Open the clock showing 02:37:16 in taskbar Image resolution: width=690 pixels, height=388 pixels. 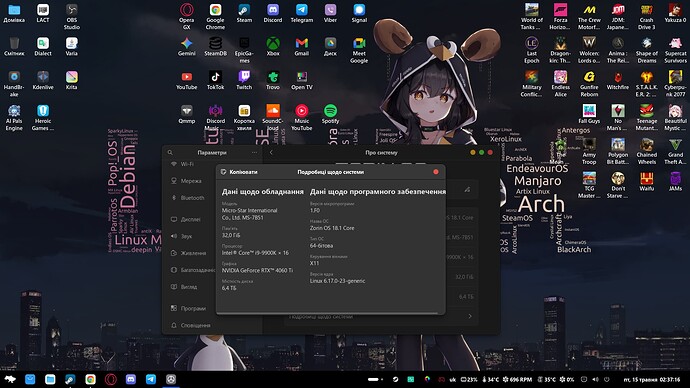pyautogui.click(x=652, y=379)
